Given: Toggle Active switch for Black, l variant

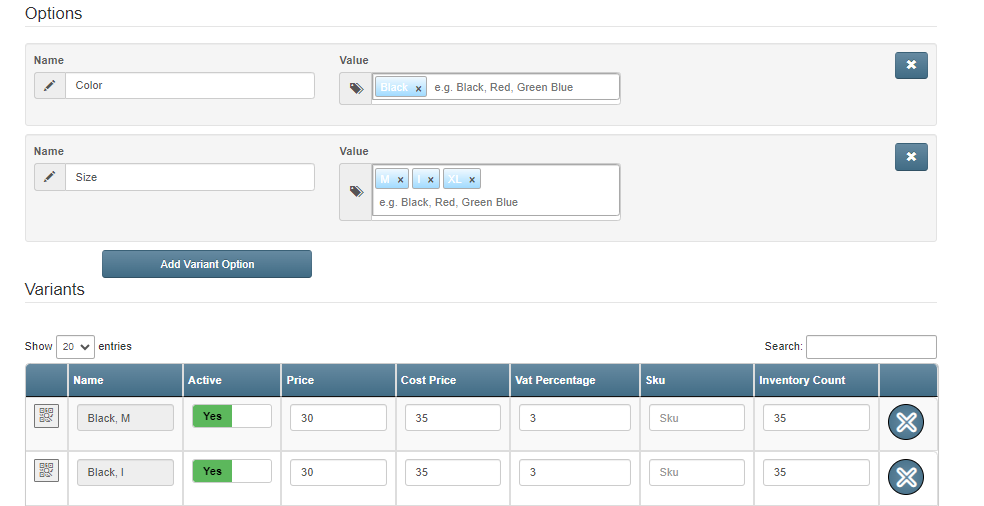Looking at the screenshot, I should tap(232, 471).
